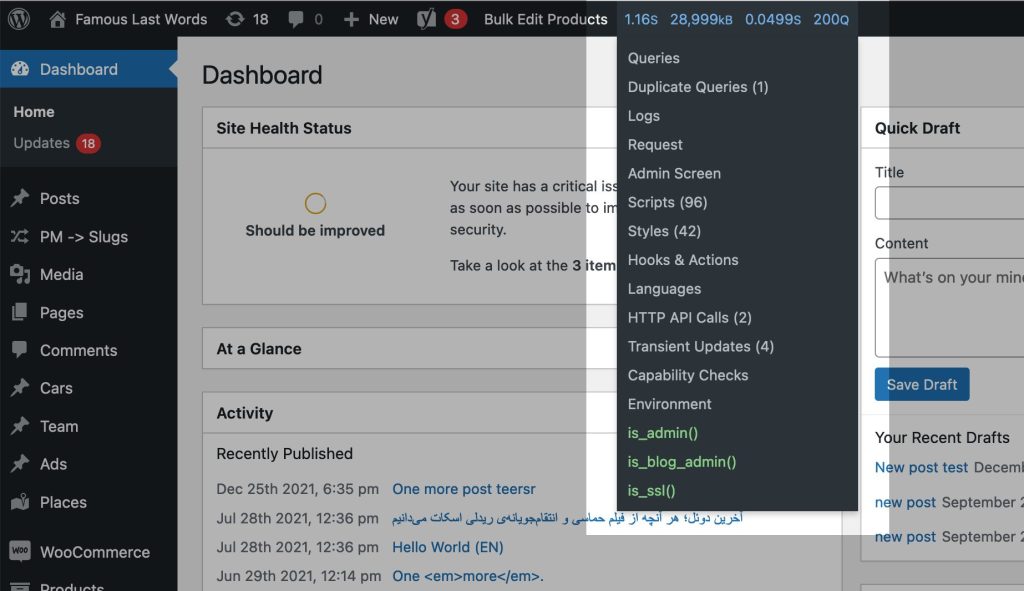The image size is (1024, 591).
Task: Click the Media library icon
Action: point(20,274)
